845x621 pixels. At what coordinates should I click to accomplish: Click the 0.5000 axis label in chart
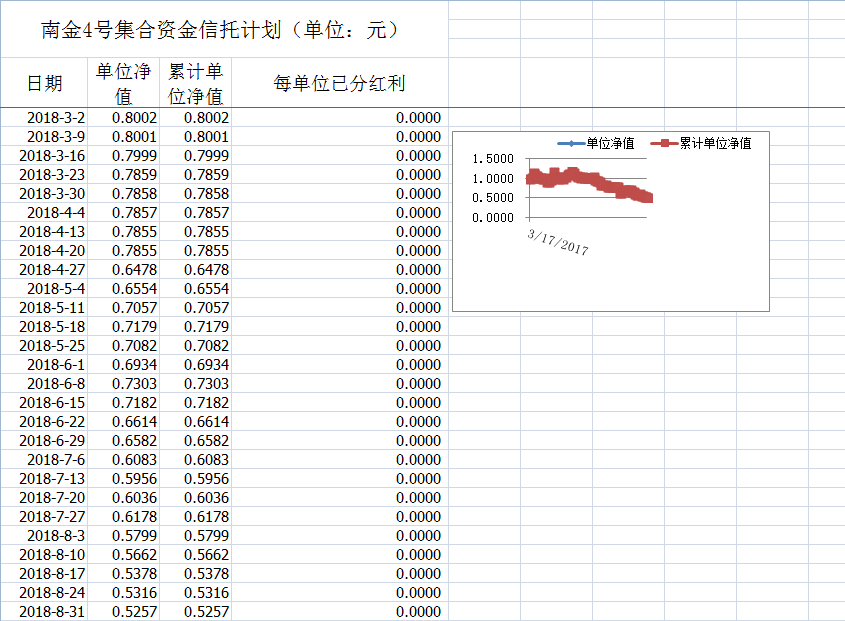[x=493, y=198]
